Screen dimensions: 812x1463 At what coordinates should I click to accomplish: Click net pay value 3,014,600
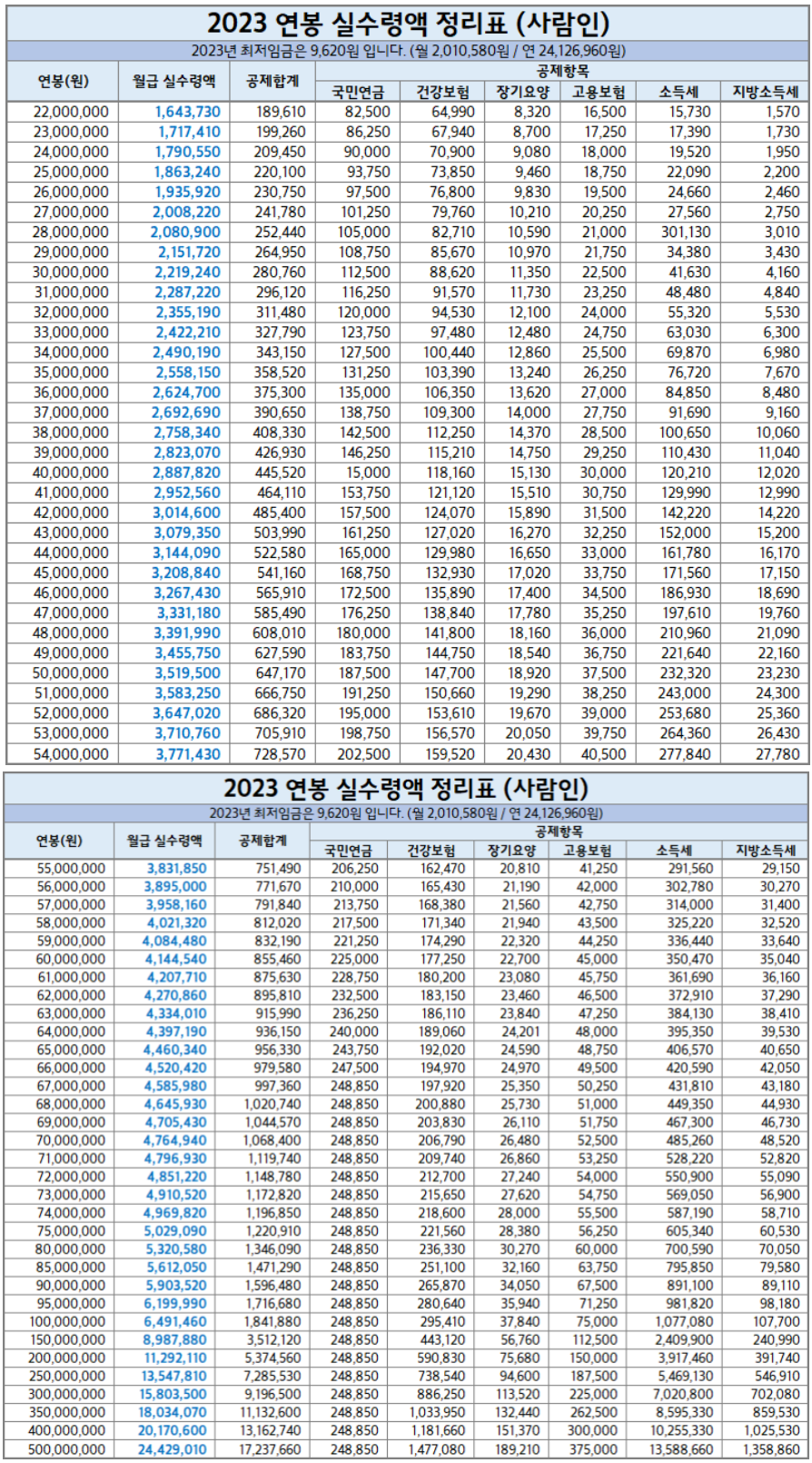tap(186, 513)
